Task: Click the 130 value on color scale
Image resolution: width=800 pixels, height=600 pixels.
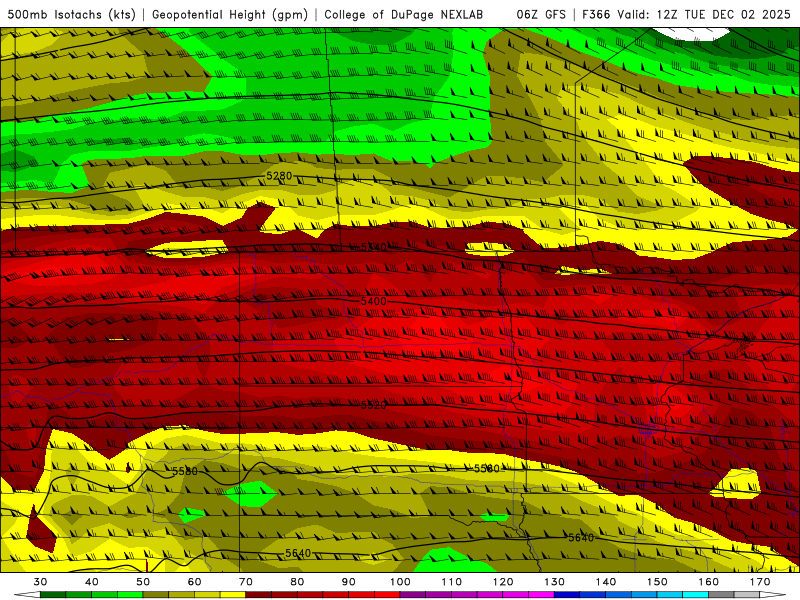Action: point(555,582)
